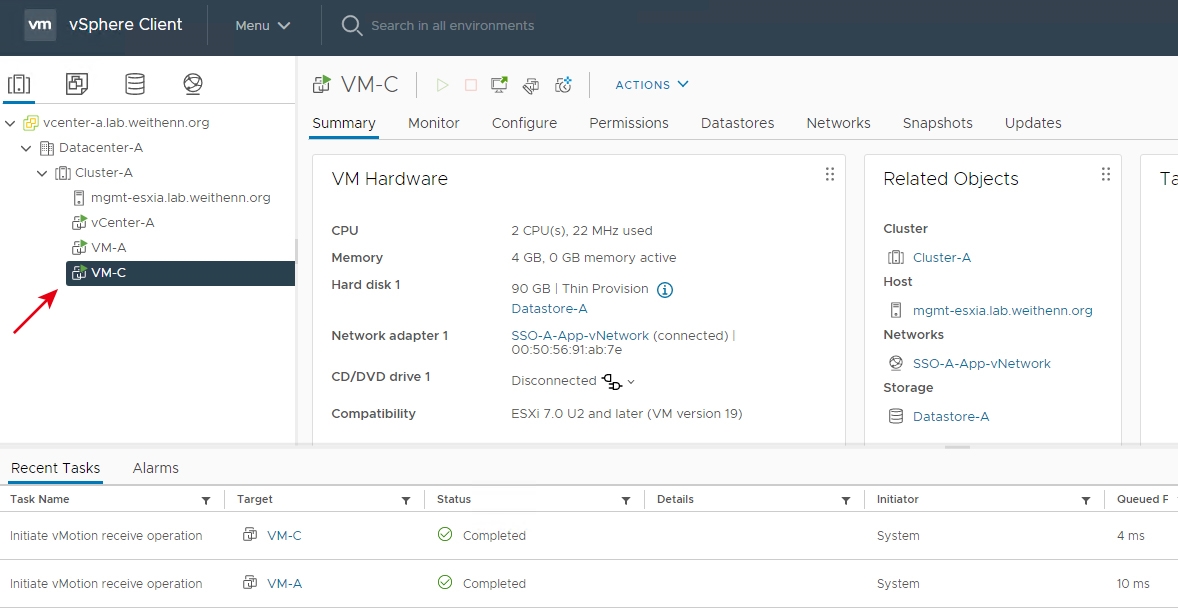This screenshot has height=608, width=1178.
Task: Open the Monitor tab
Action: coord(433,123)
